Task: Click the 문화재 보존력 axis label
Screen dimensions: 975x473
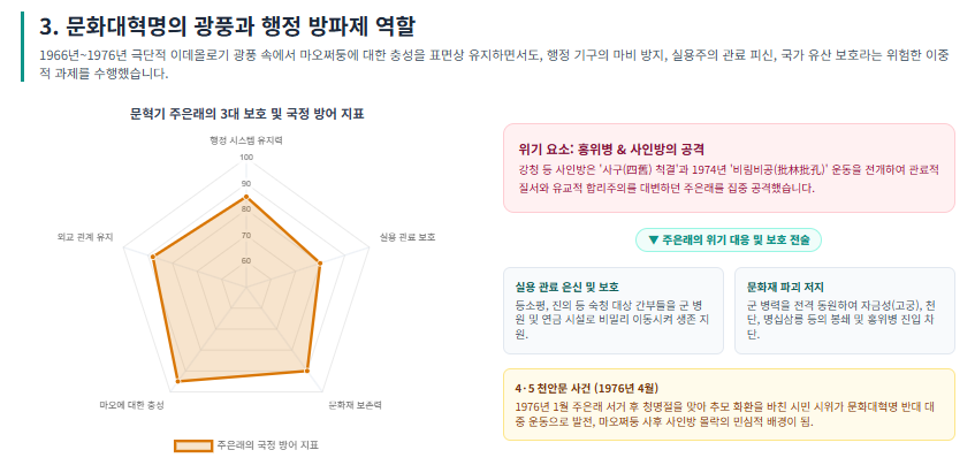Action: [x=355, y=405]
